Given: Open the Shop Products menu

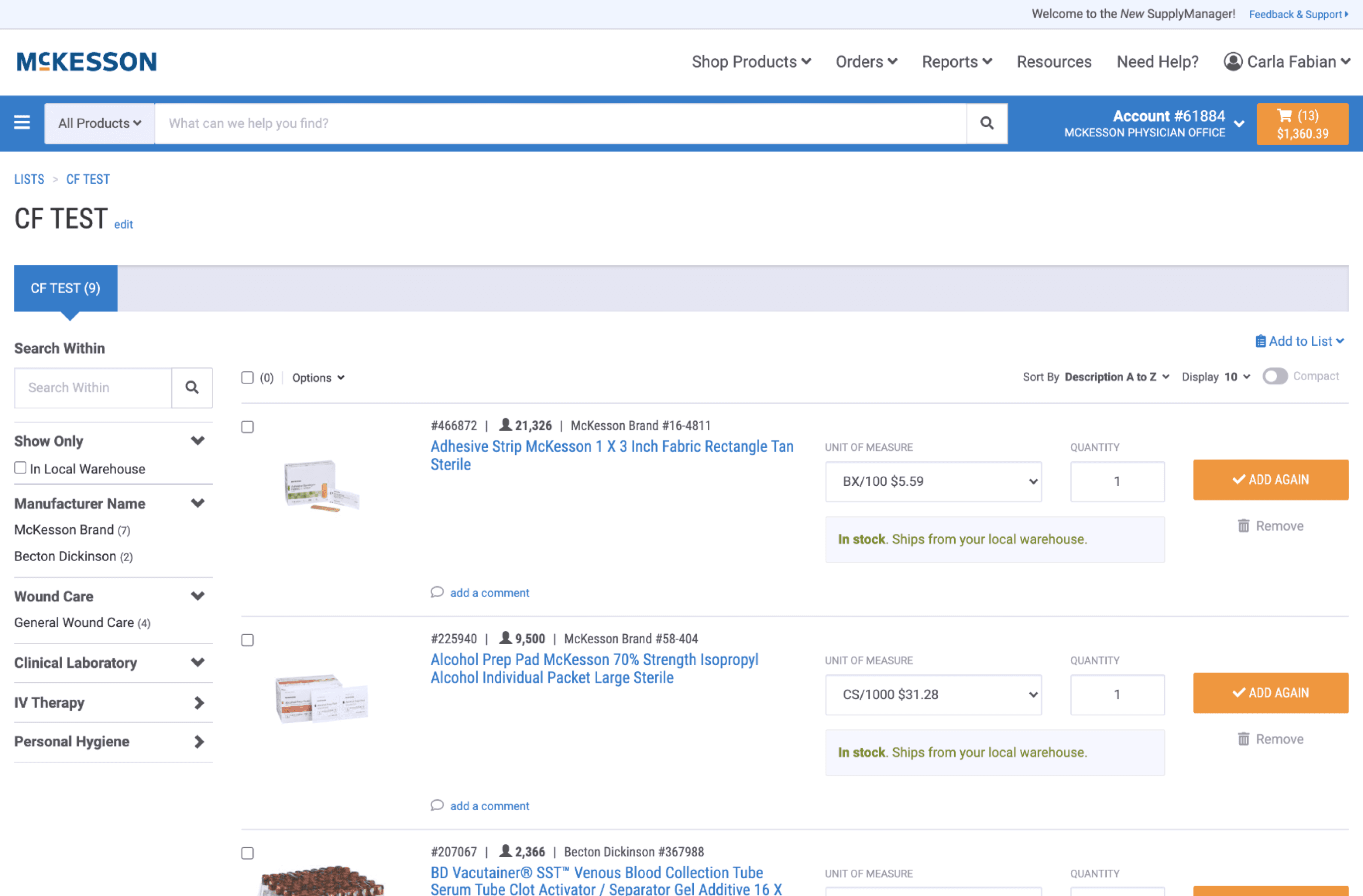Looking at the screenshot, I should click(x=751, y=62).
